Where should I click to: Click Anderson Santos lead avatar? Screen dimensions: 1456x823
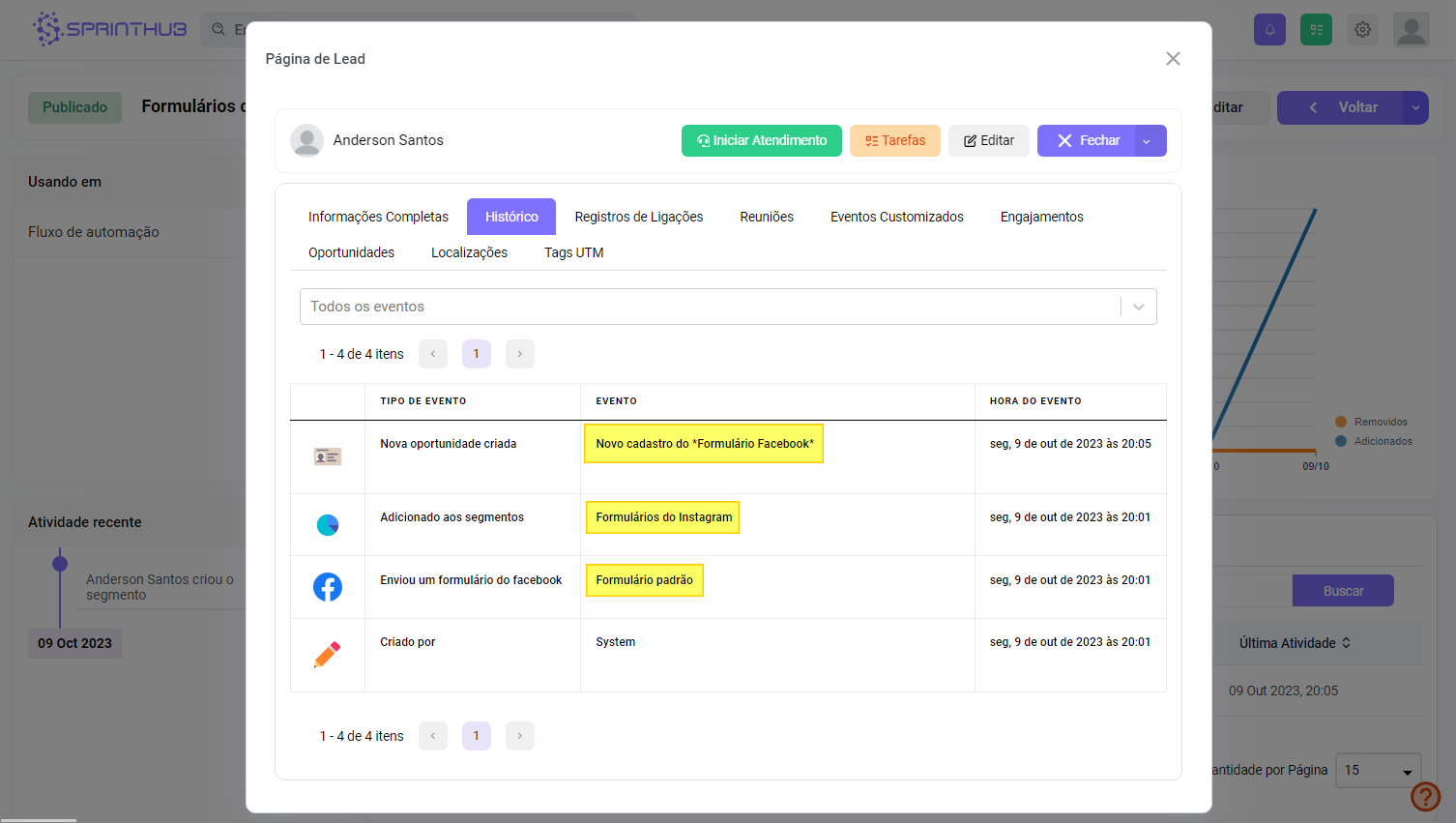[306, 141]
